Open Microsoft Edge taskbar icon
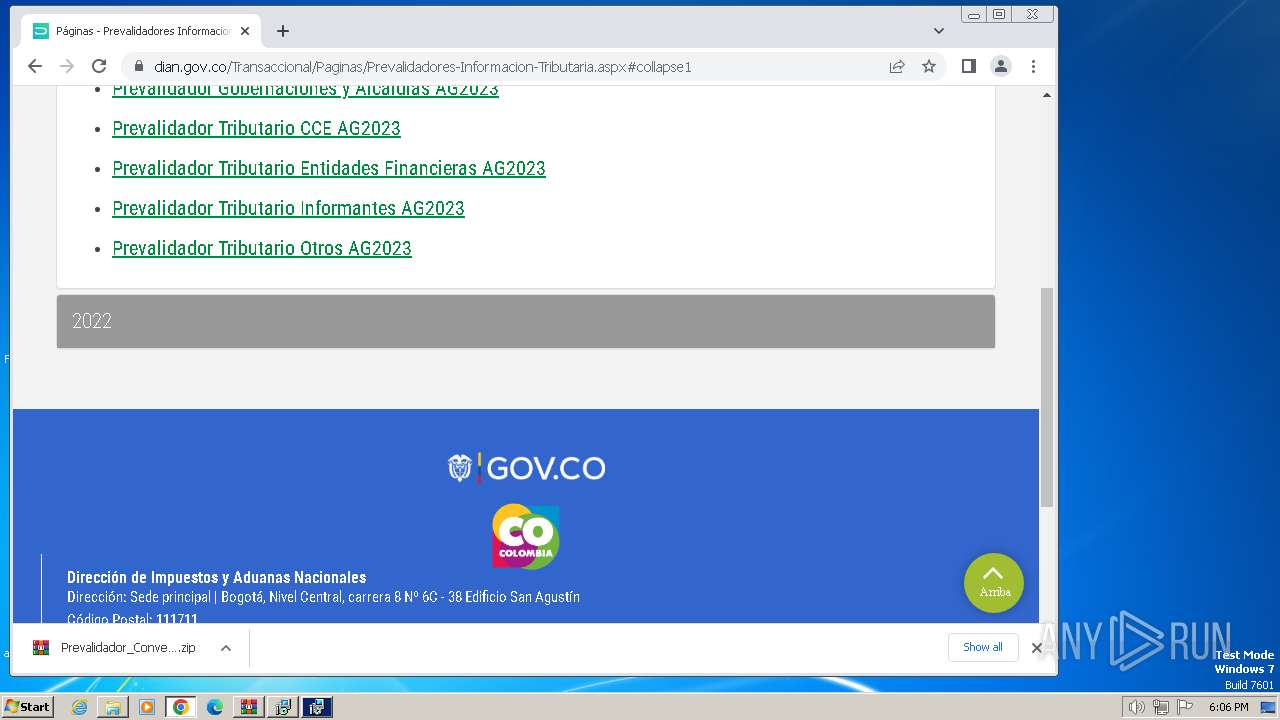The height and width of the screenshot is (720, 1280). click(x=215, y=707)
